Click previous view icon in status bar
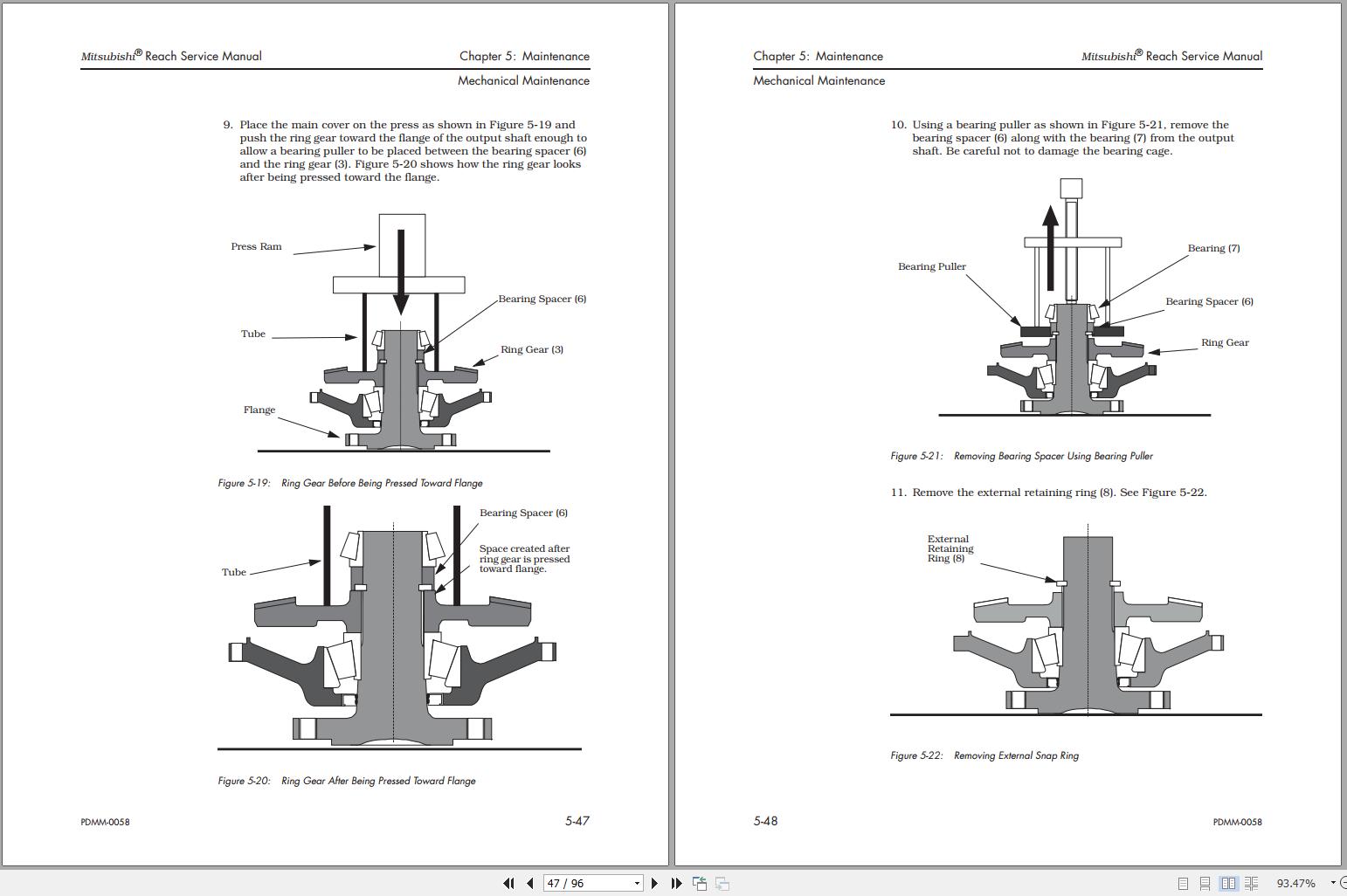Viewport: 1347px width, 896px height. click(700, 883)
